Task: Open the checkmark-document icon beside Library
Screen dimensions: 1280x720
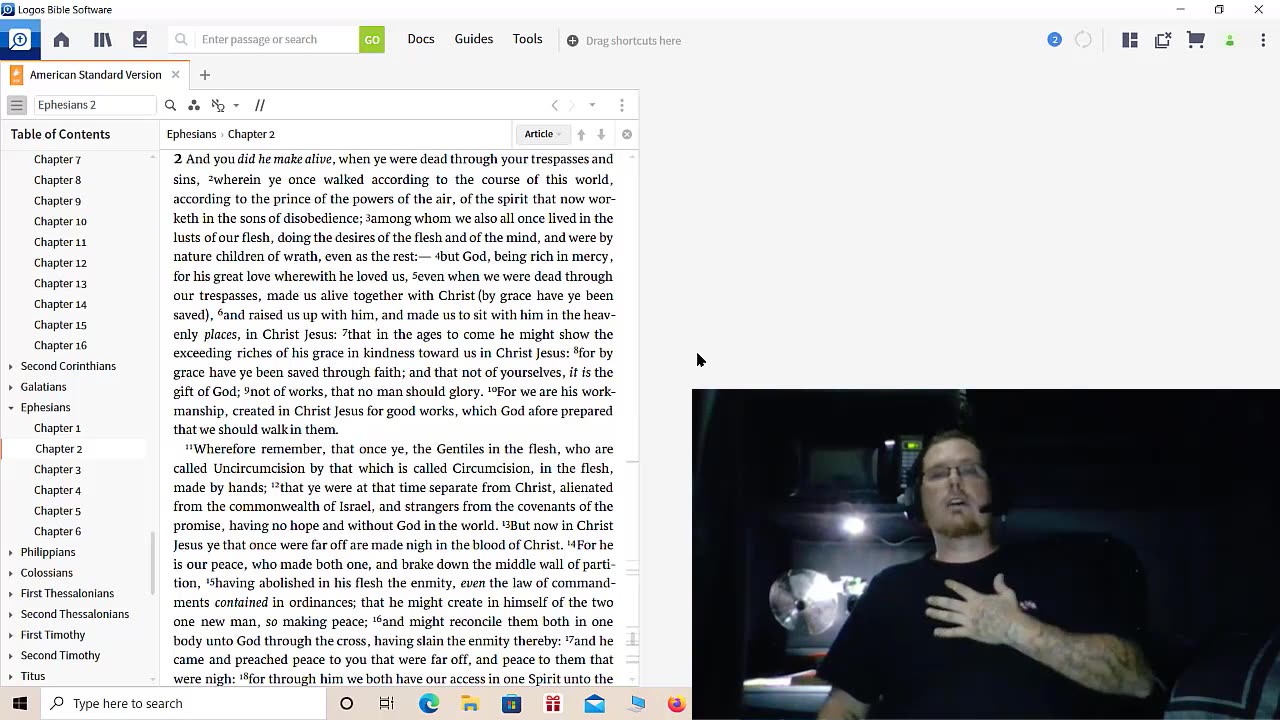Action: [x=140, y=40]
